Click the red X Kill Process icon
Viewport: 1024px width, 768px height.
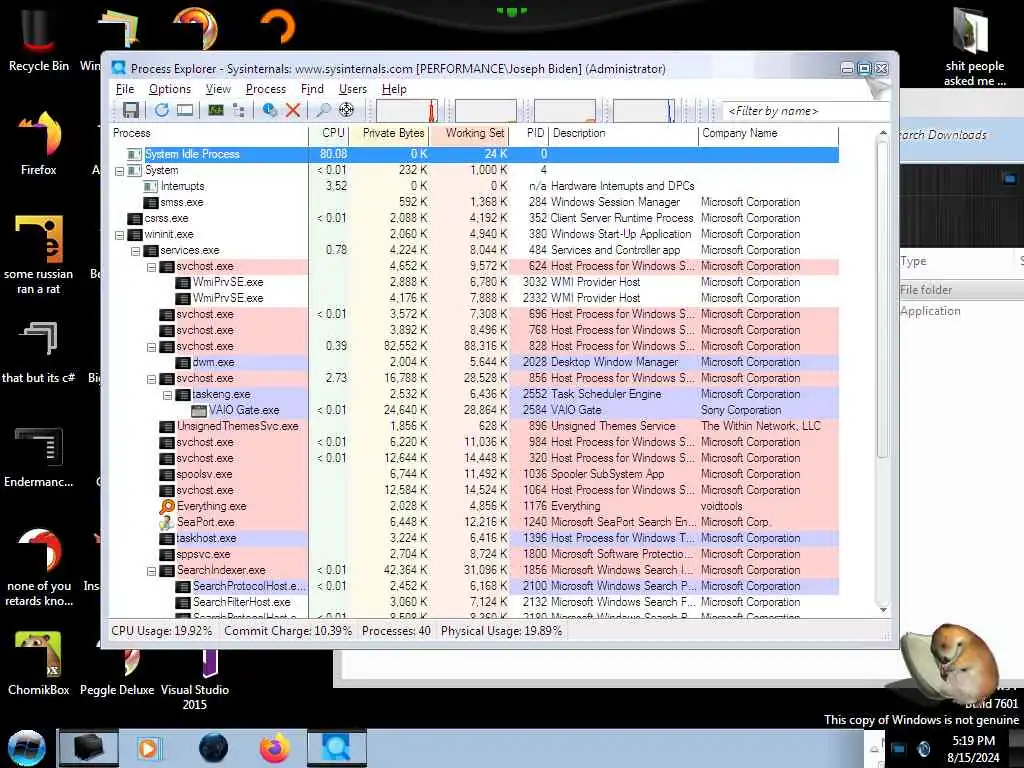point(293,110)
